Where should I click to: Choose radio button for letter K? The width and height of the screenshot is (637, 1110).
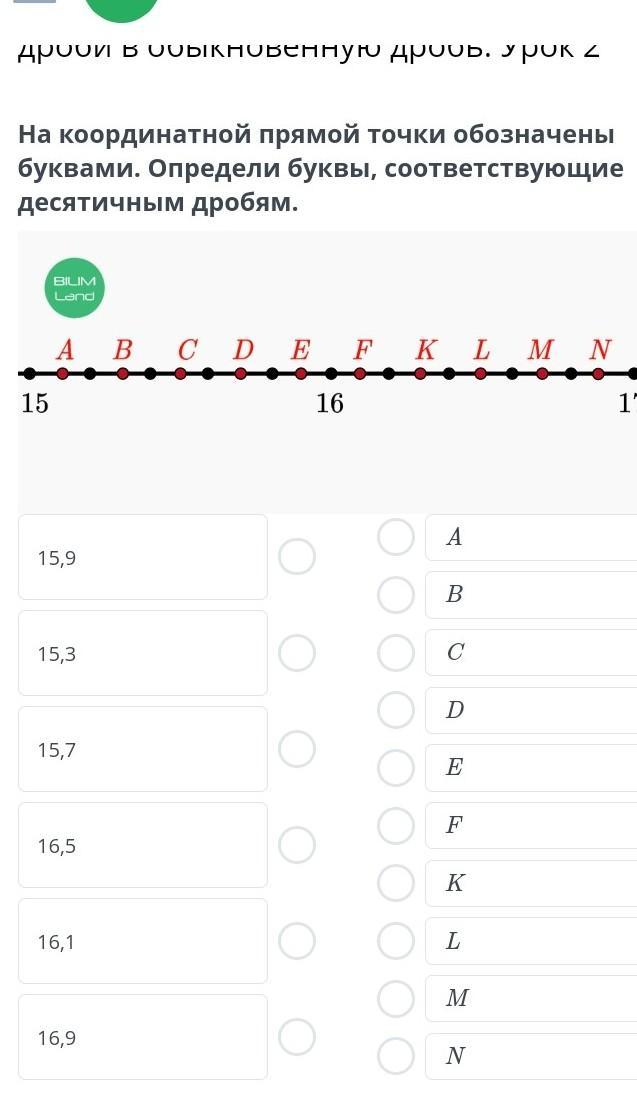[396, 883]
